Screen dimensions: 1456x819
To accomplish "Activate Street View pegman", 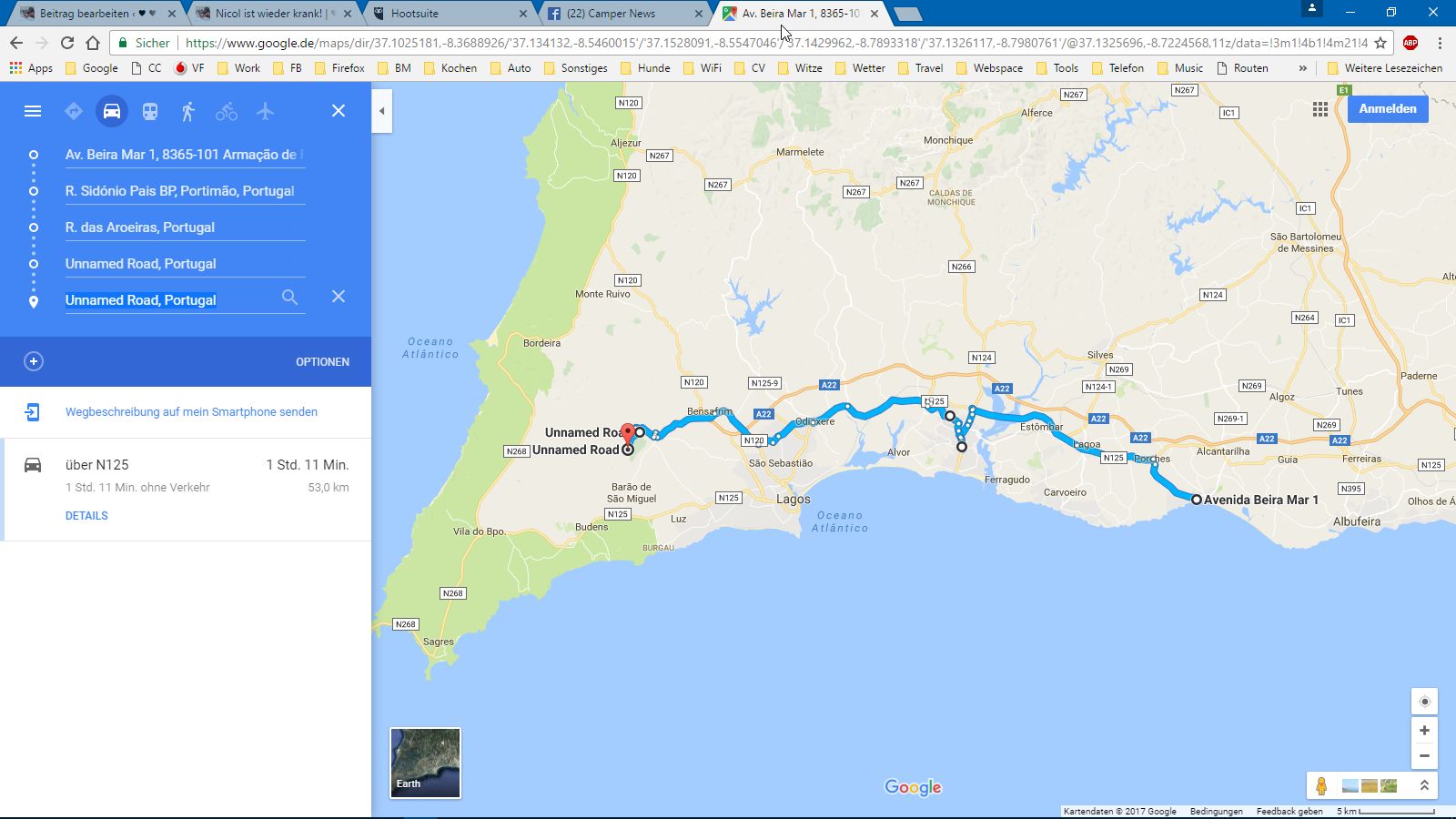I will point(1321,786).
